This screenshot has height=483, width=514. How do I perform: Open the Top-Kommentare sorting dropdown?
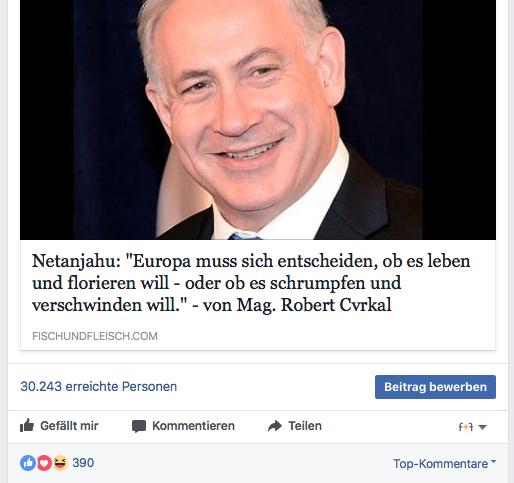pos(444,463)
